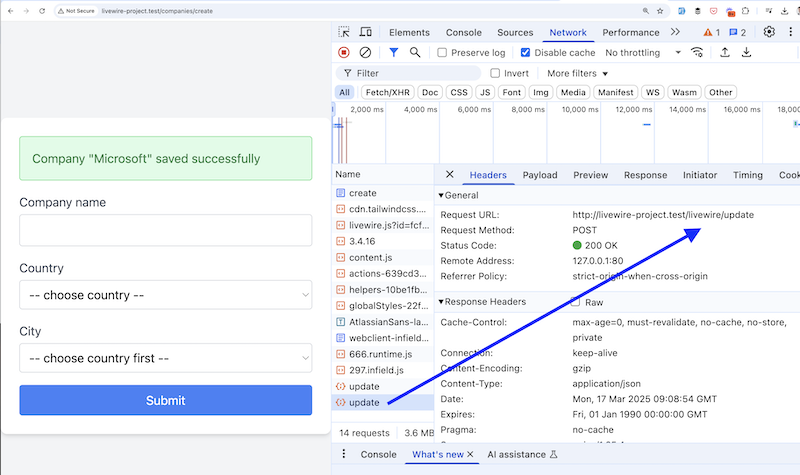Screen dimensions: 800x475
Task: Open the Country select dropdown
Action: pyautogui.click(x=166, y=295)
